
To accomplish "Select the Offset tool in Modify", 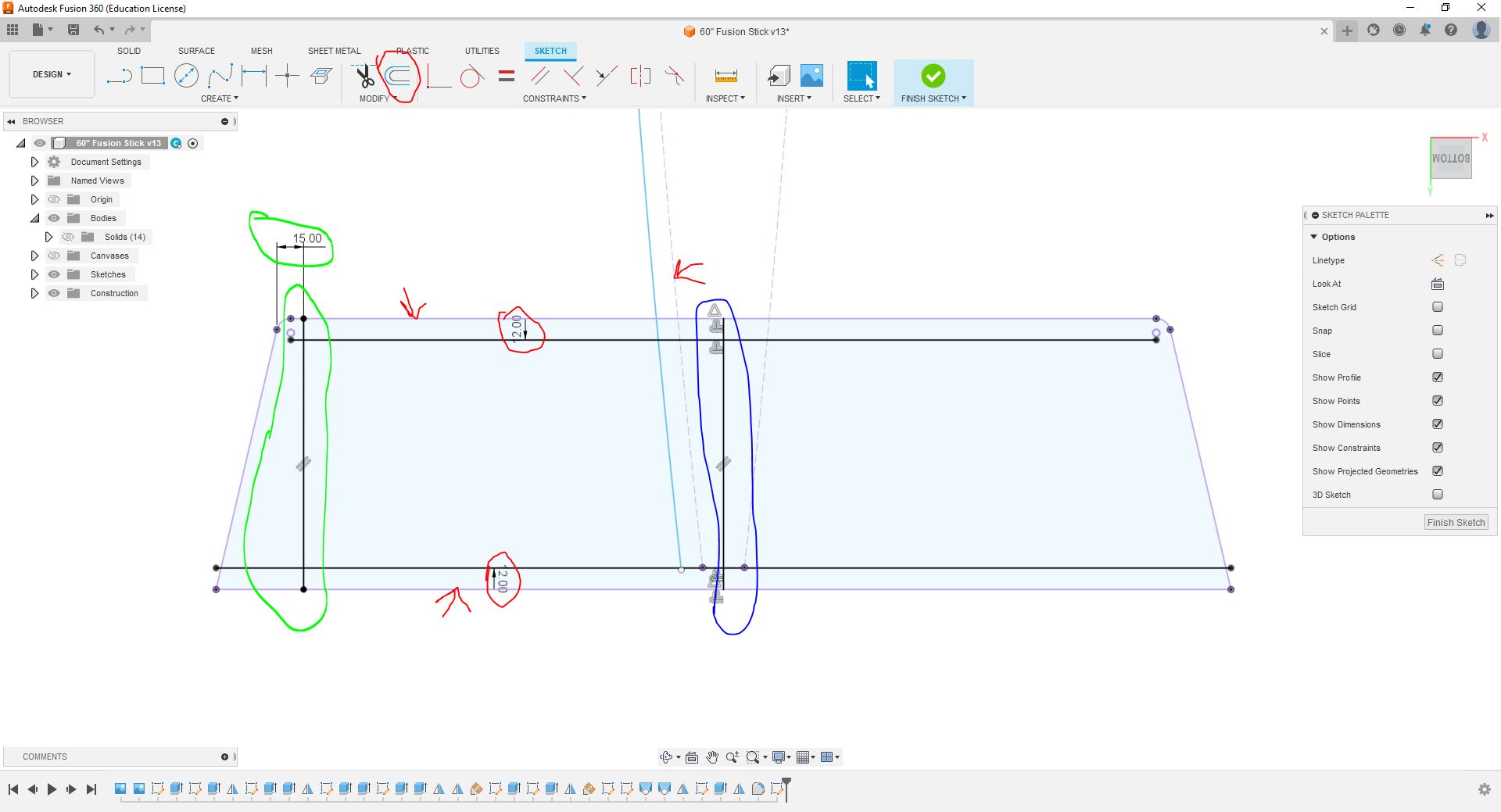I will click(399, 76).
